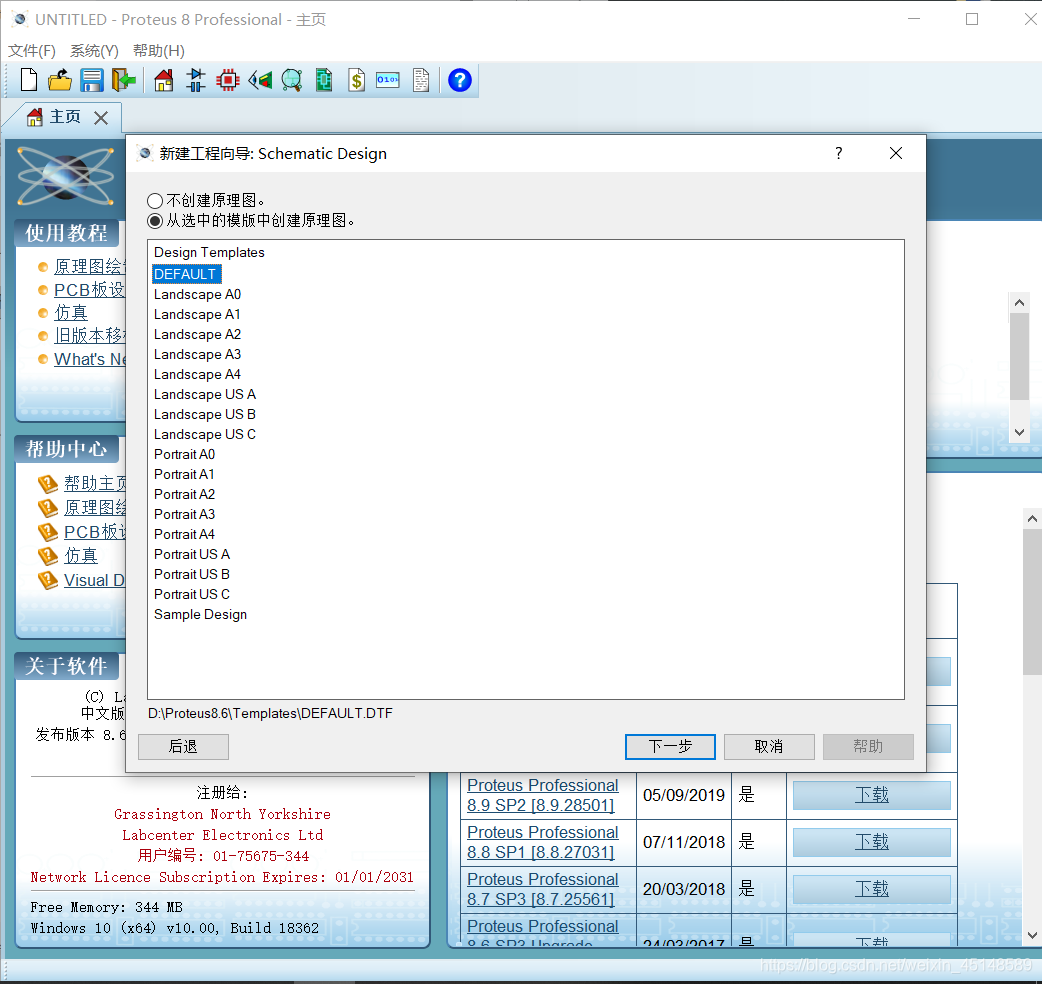Open the 系统(Y) menu
1042x984 pixels.
pyautogui.click(x=94, y=50)
